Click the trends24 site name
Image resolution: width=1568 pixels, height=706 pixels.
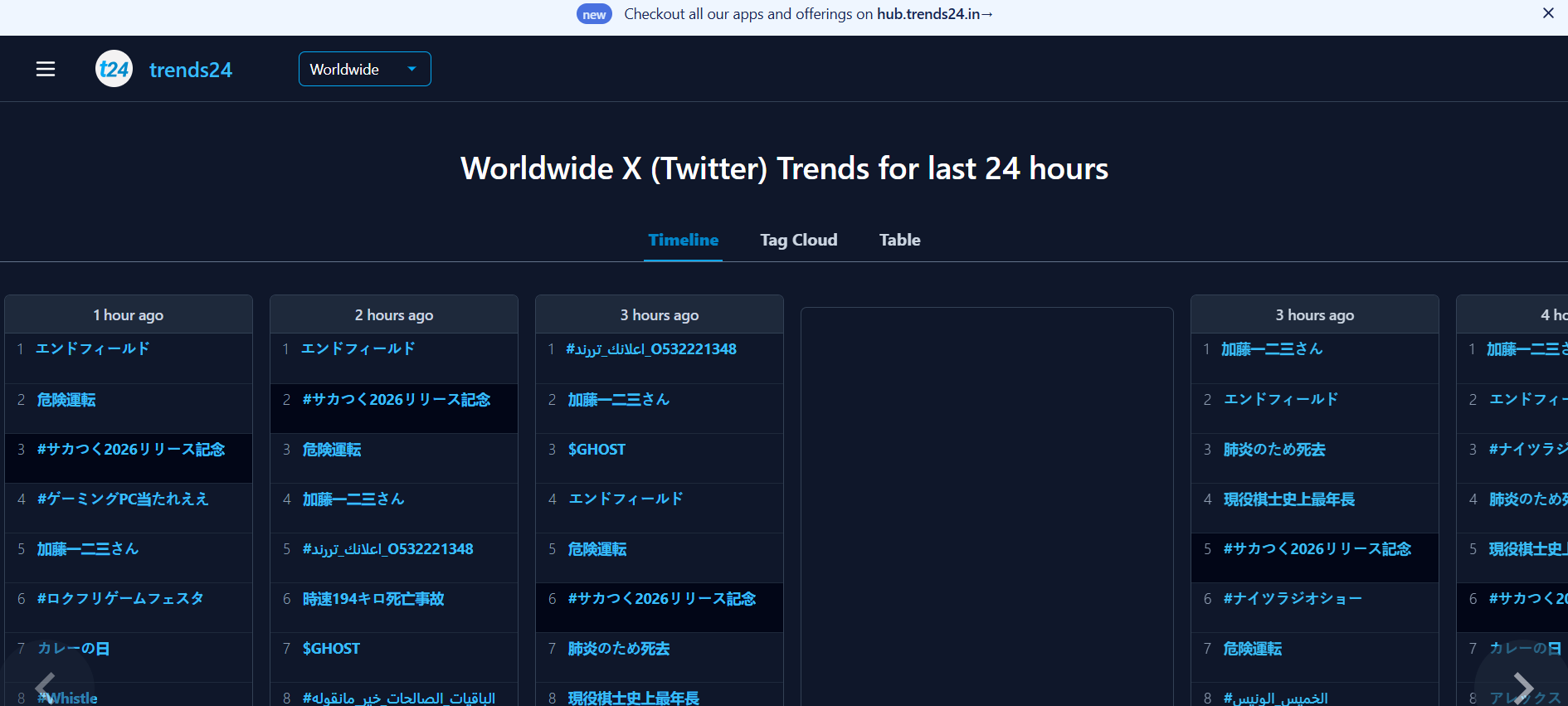click(x=191, y=70)
